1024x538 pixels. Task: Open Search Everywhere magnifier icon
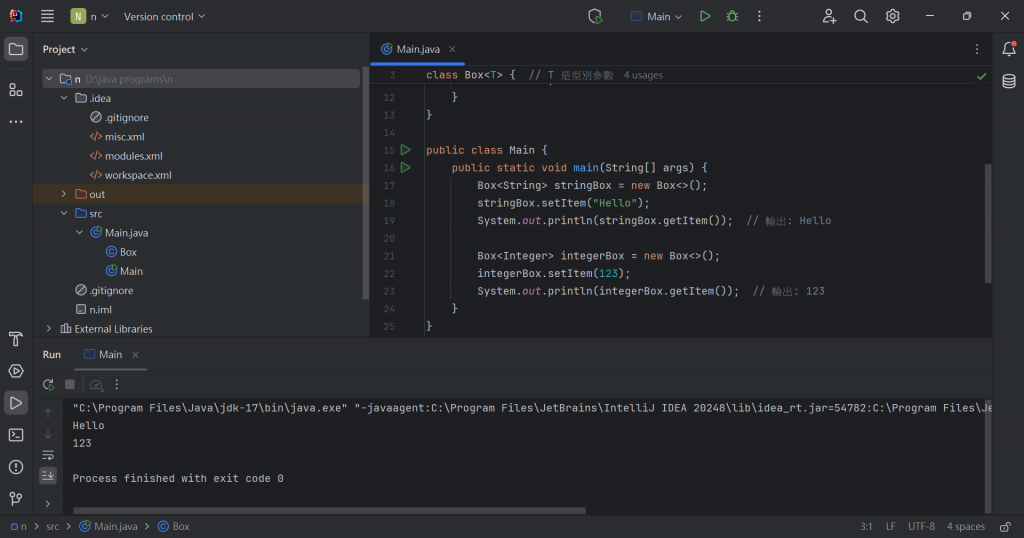861,16
